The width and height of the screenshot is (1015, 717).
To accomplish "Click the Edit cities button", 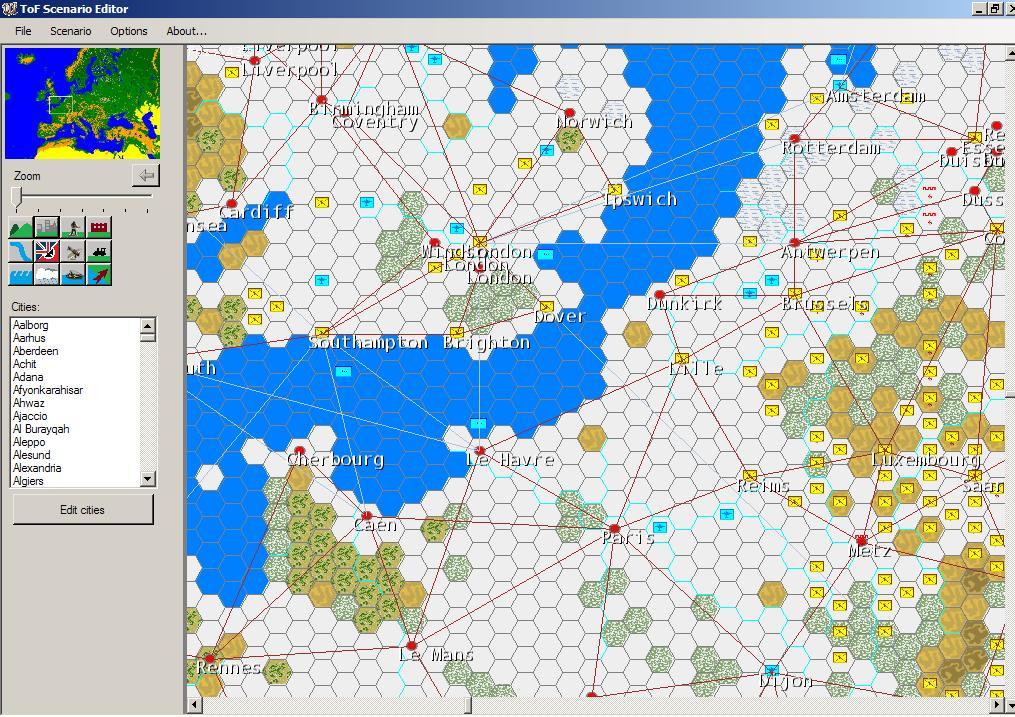I will pyautogui.click(x=83, y=510).
